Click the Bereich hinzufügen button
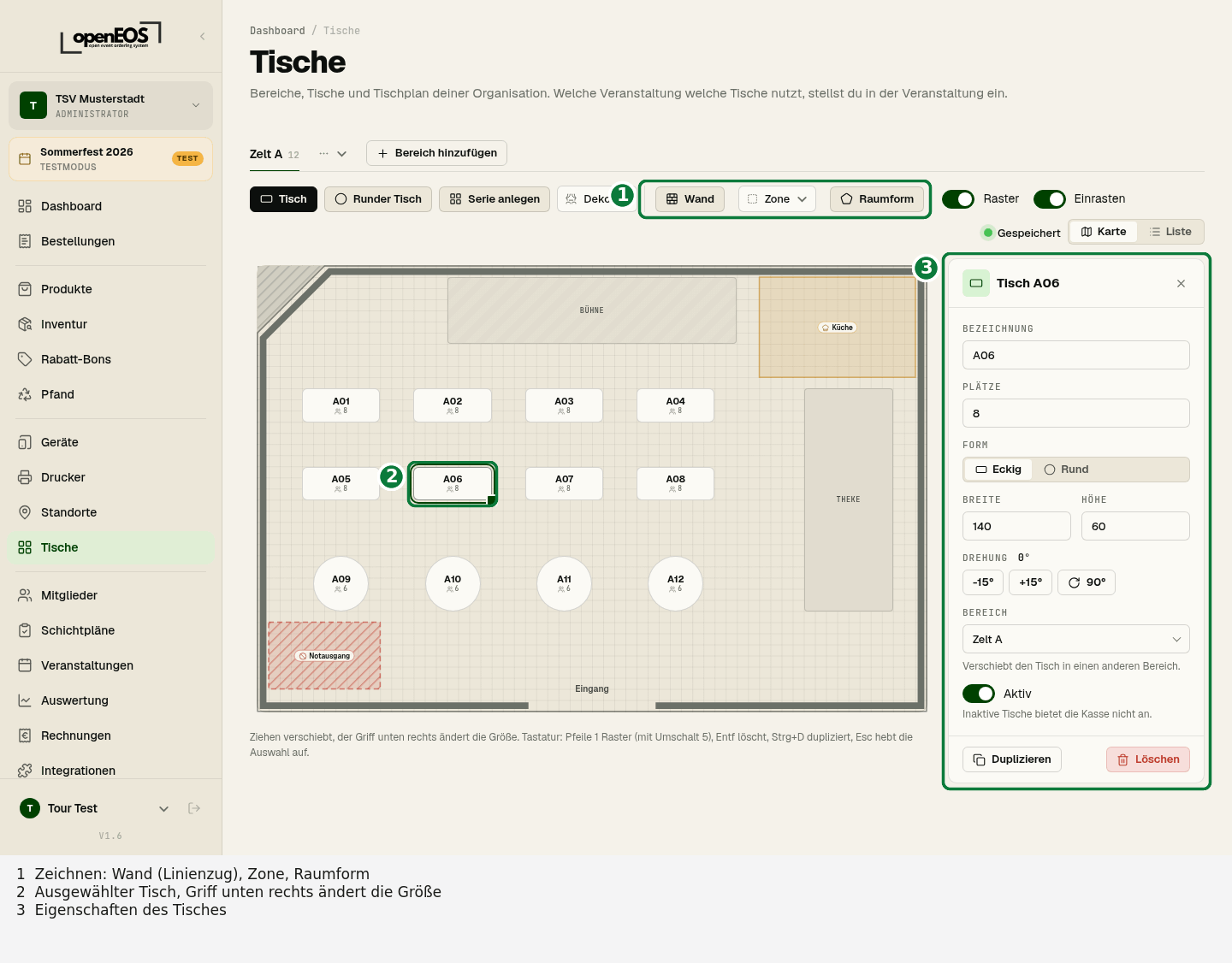The height and width of the screenshot is (963, 1232). tap(436, 153)
